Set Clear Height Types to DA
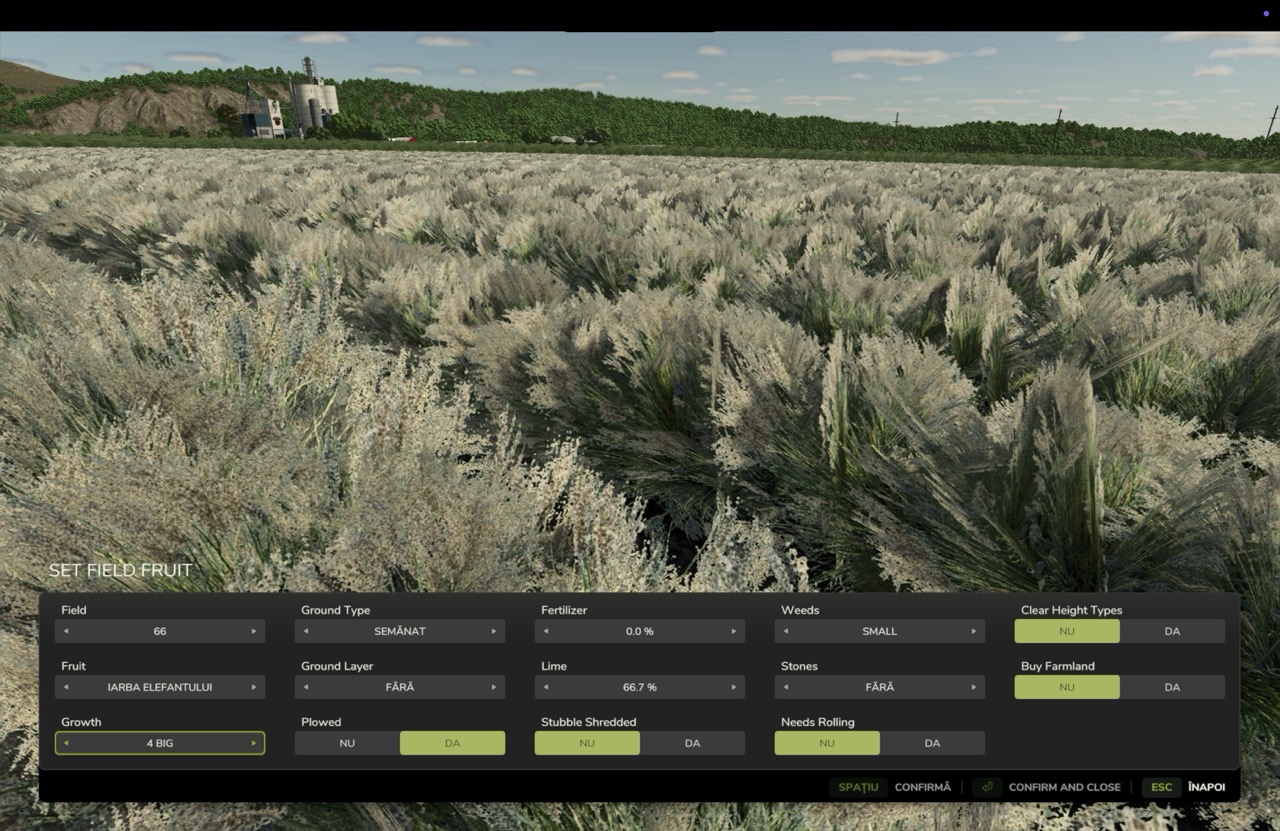Viewport: 1280px width, 831px height. [x=1172, y=631]
